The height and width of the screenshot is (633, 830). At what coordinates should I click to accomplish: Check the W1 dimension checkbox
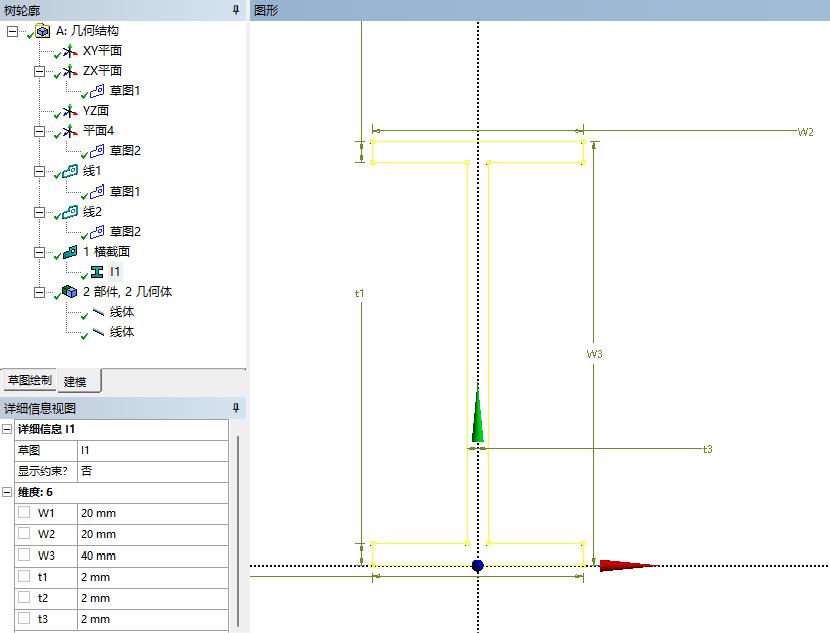[x=23, y=513]
